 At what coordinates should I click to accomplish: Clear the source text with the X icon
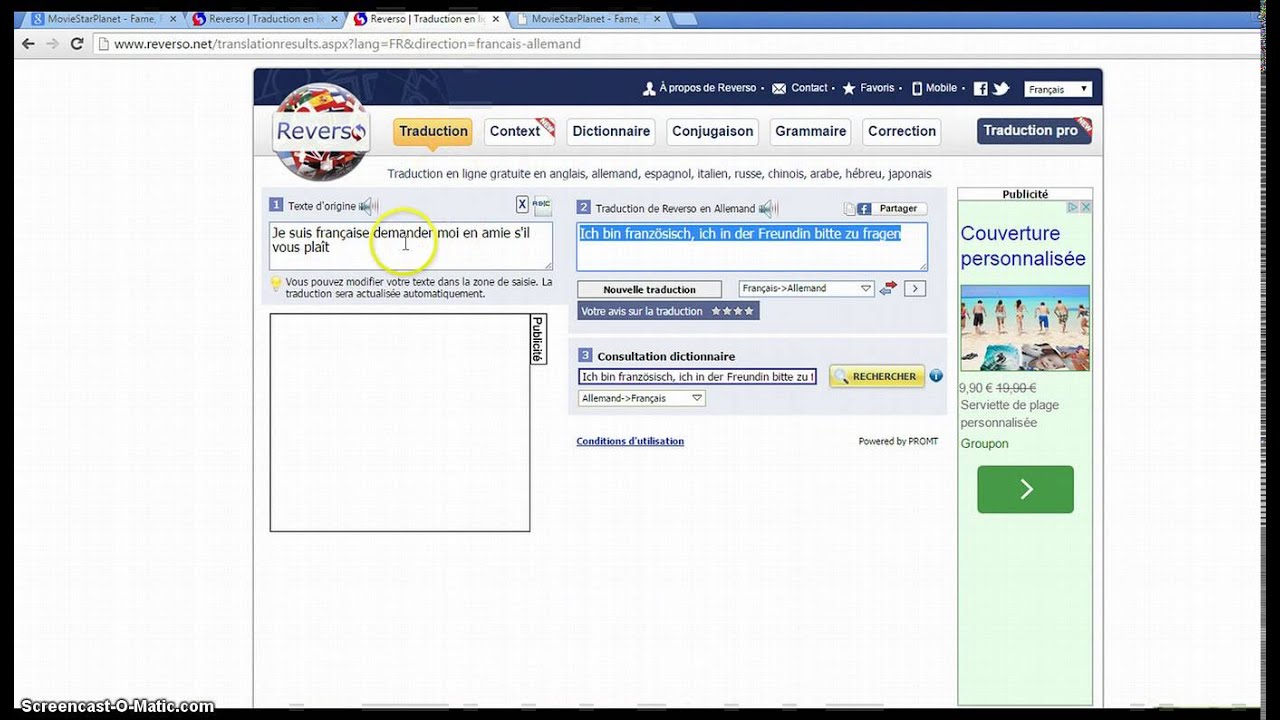(522, 205)
